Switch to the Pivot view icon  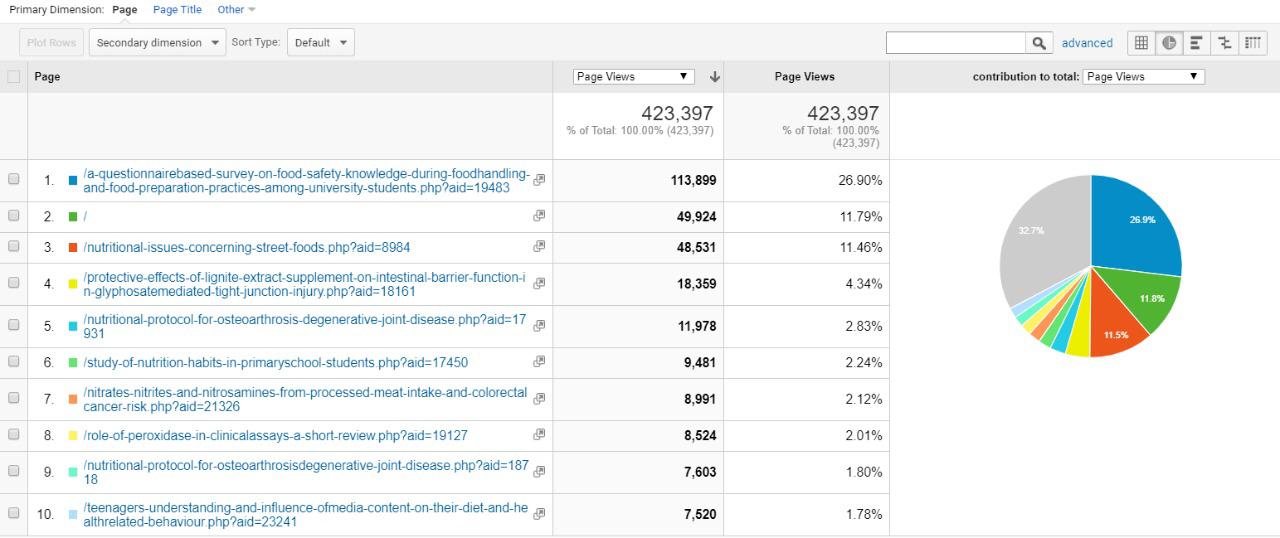1252,43
